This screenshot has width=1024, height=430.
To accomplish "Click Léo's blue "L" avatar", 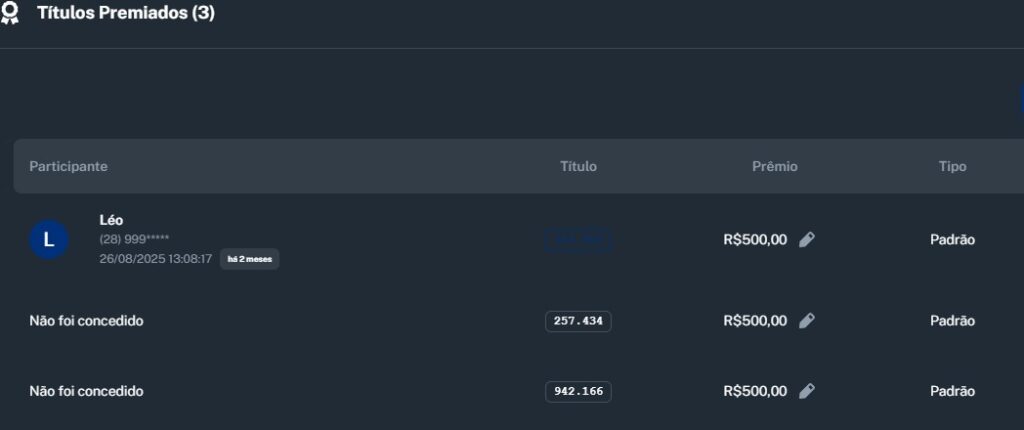I will pyautogui.click(x=49, y=239).
